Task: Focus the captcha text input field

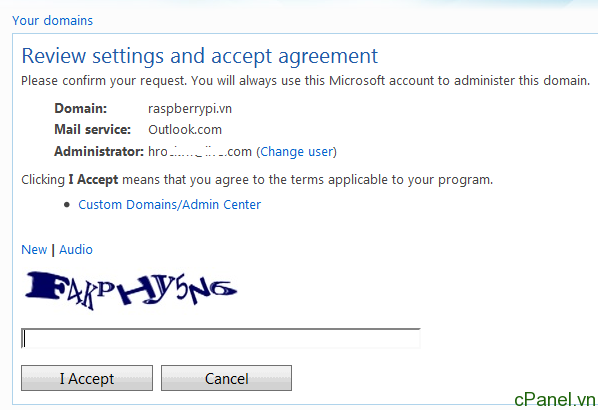Action: [x=220, y=338]
